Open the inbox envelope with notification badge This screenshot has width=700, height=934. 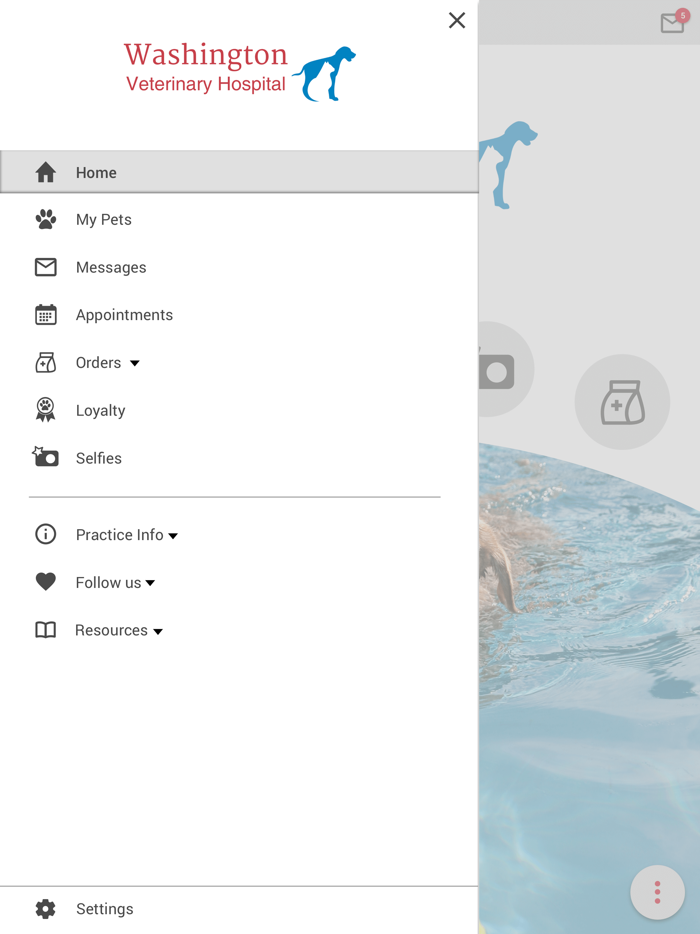(x=673, y=22)
